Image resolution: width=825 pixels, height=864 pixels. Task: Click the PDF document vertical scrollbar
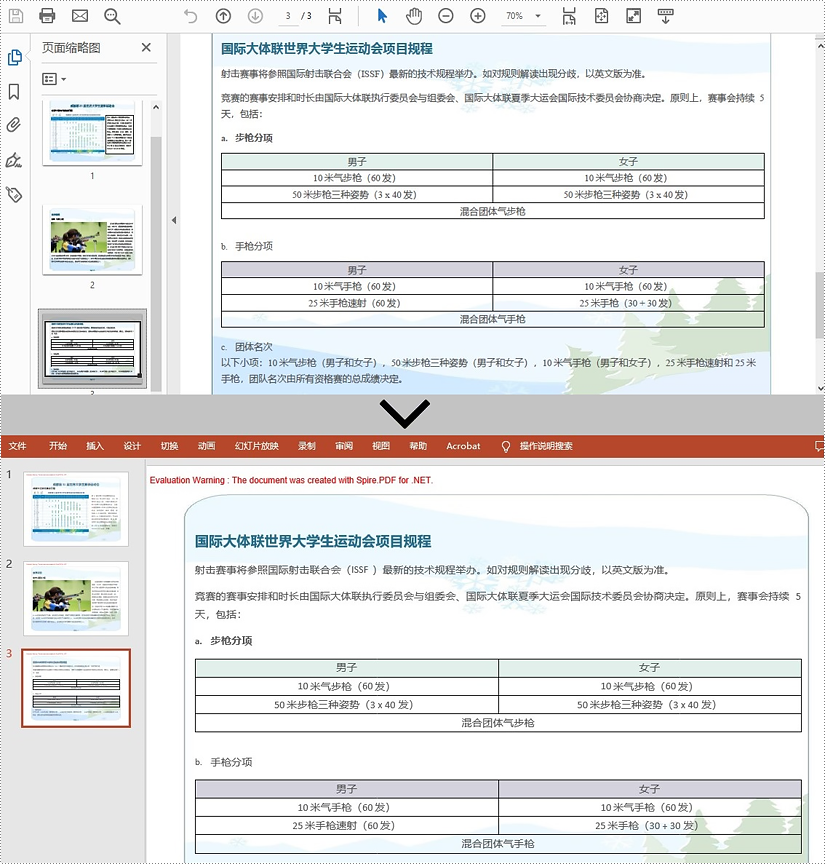[820, 305]
